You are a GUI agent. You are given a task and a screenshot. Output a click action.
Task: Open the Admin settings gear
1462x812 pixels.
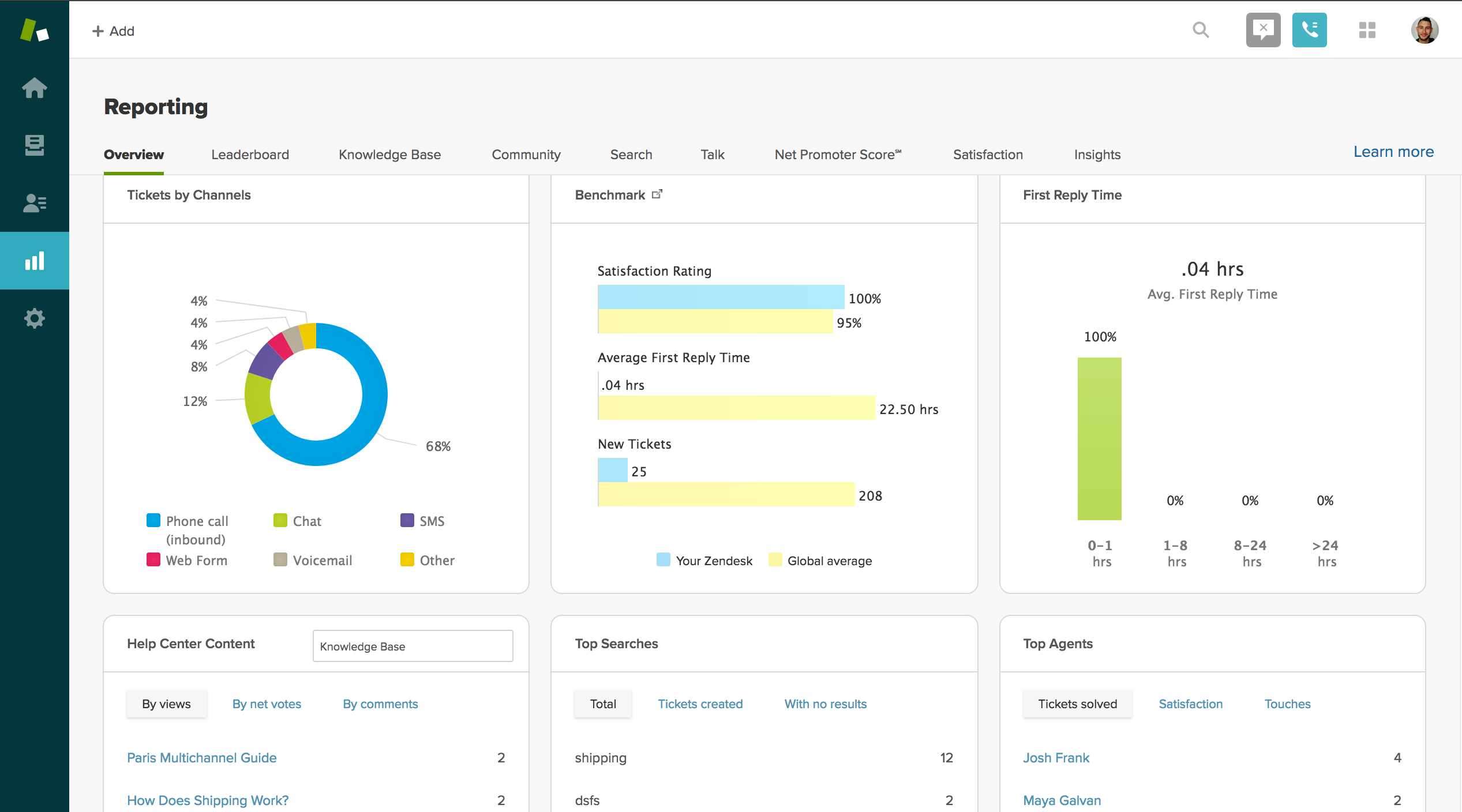(x=34, y=318)
